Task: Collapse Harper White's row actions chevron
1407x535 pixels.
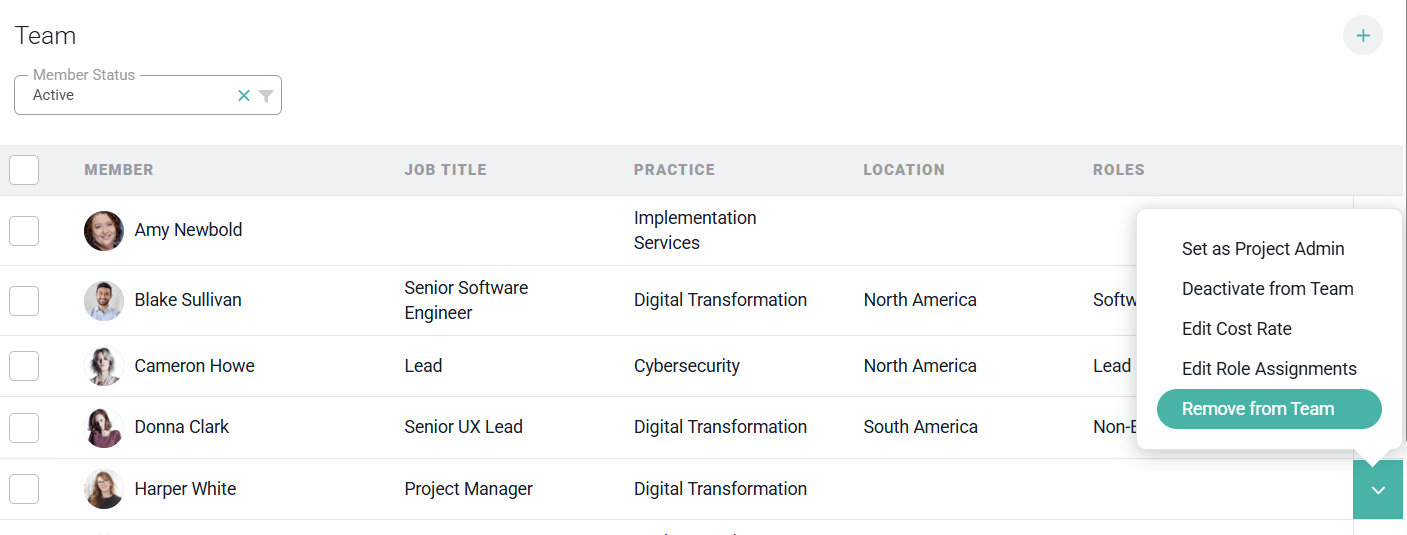Action: coord(1378,490)
